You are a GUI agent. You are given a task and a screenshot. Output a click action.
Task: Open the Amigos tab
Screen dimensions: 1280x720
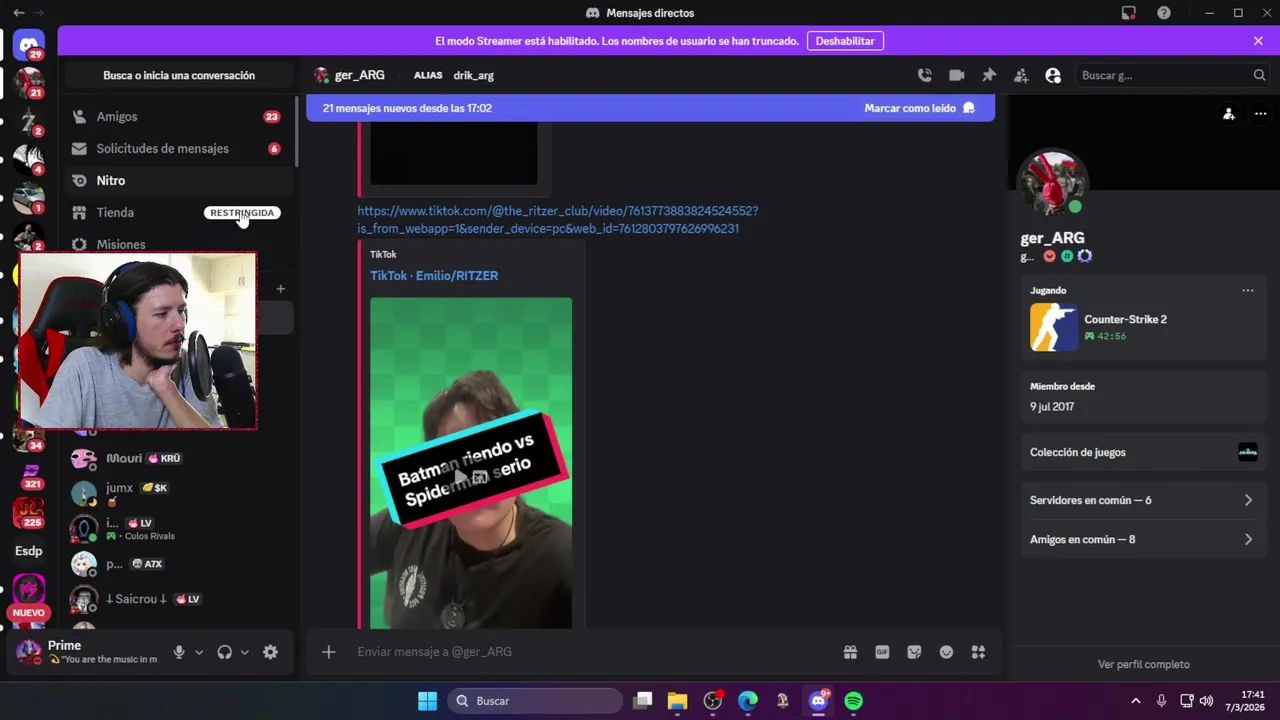pyautogui.click(x=179, y=116)
